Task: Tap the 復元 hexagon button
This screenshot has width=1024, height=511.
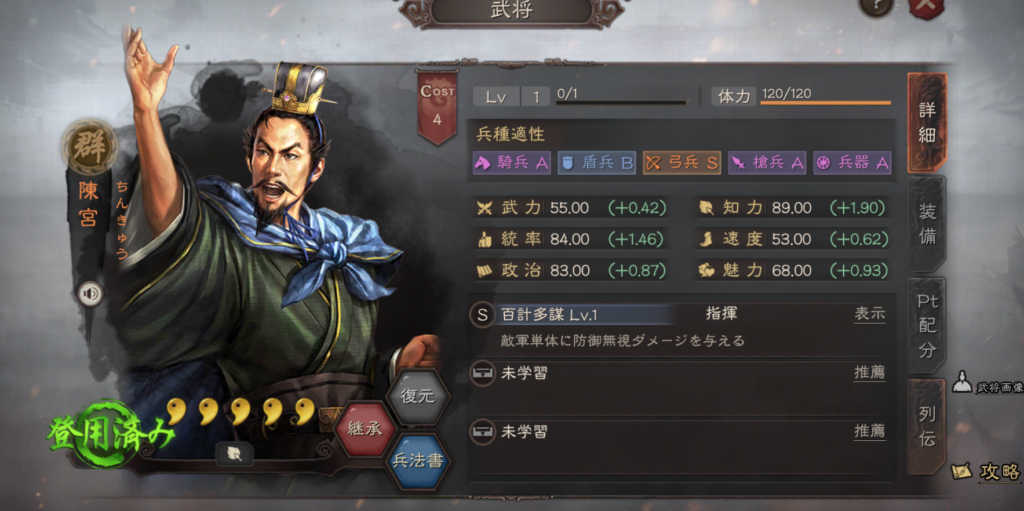Action: [x=418, y=397]
